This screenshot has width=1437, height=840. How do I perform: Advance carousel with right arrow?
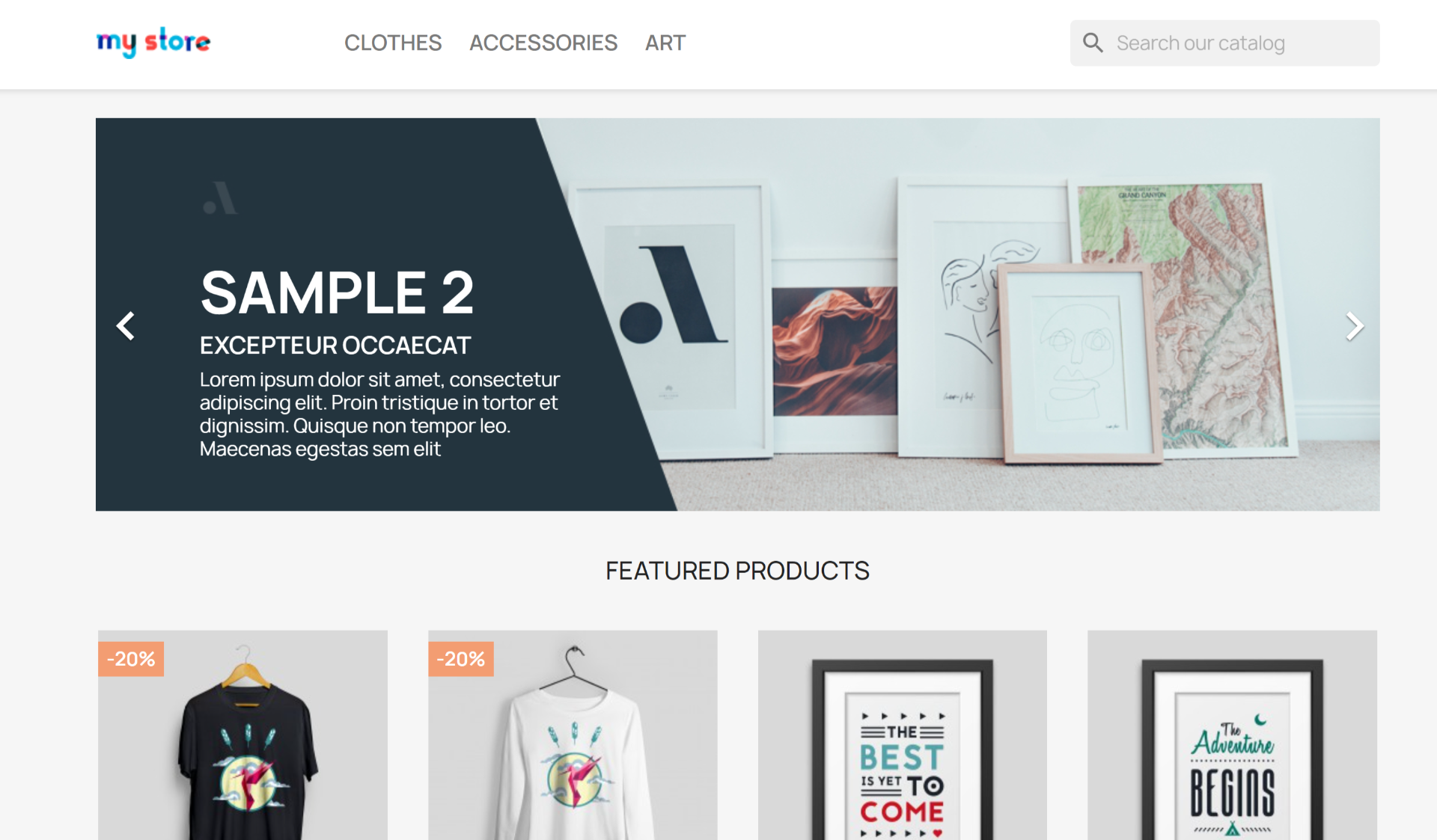[1354, 325]
